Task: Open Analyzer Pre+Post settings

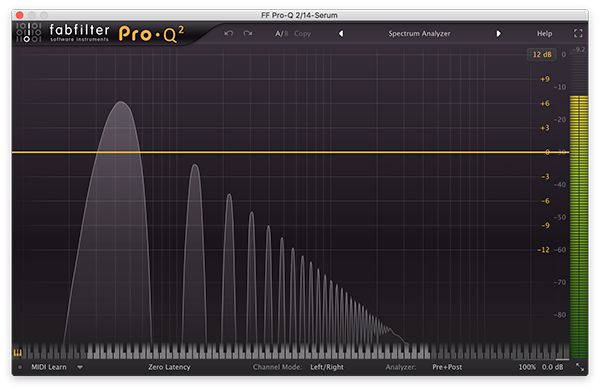Action: [447, 367]
